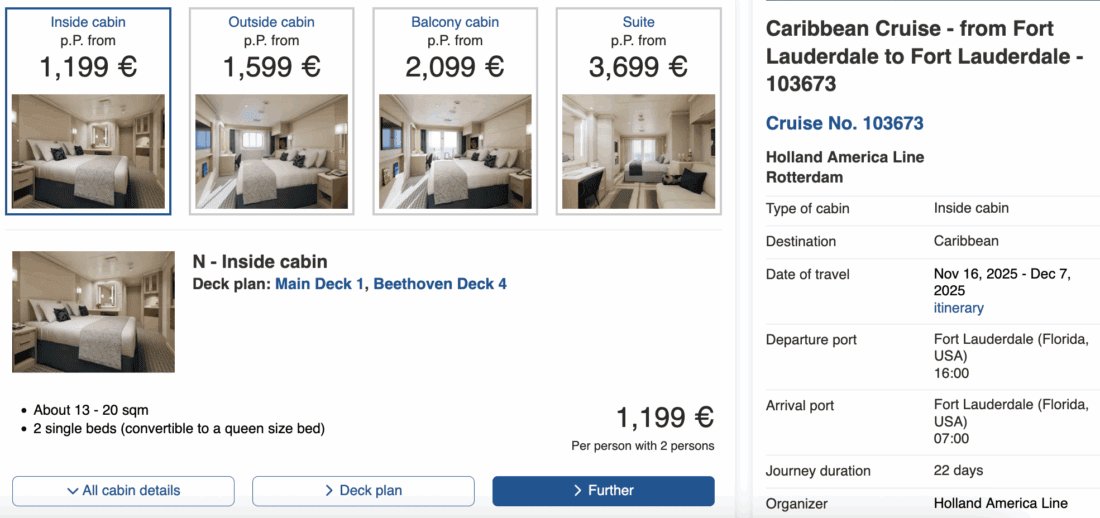Enlarge the N - Inside cabin detail image

(93, 312)
